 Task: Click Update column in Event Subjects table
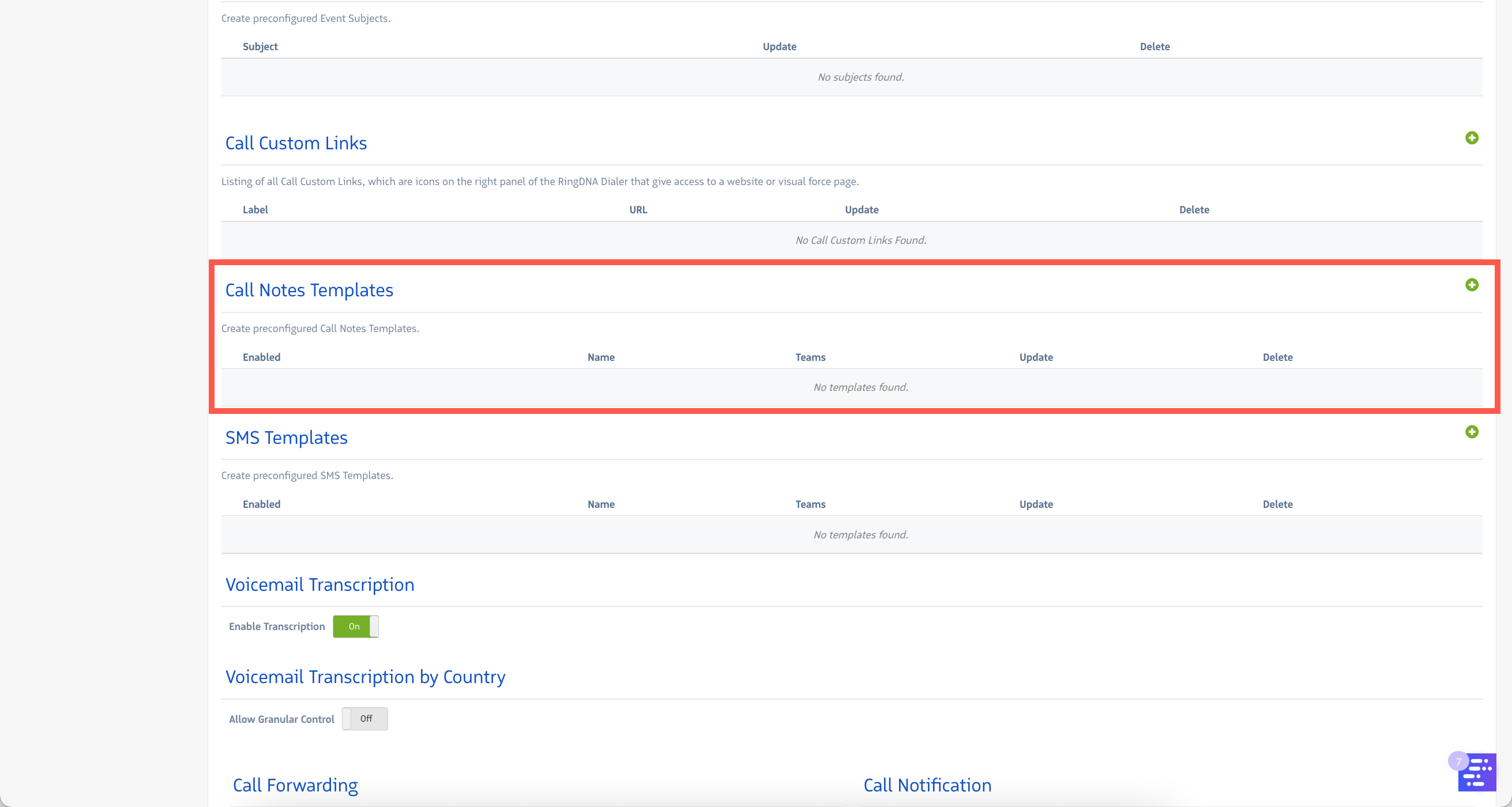[780, 46]
